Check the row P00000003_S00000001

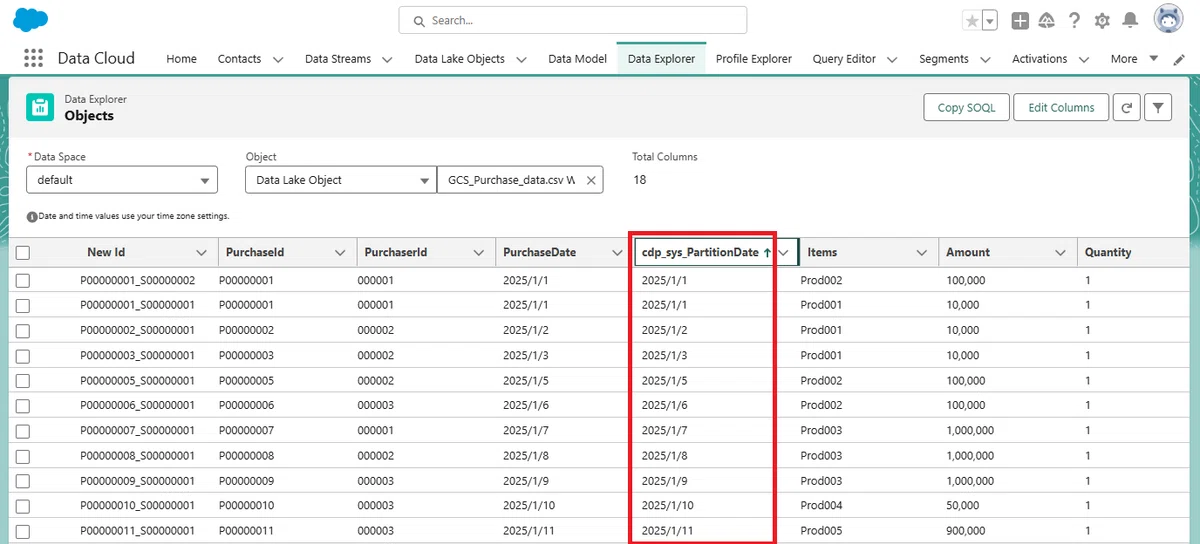[x=23, y=355]
